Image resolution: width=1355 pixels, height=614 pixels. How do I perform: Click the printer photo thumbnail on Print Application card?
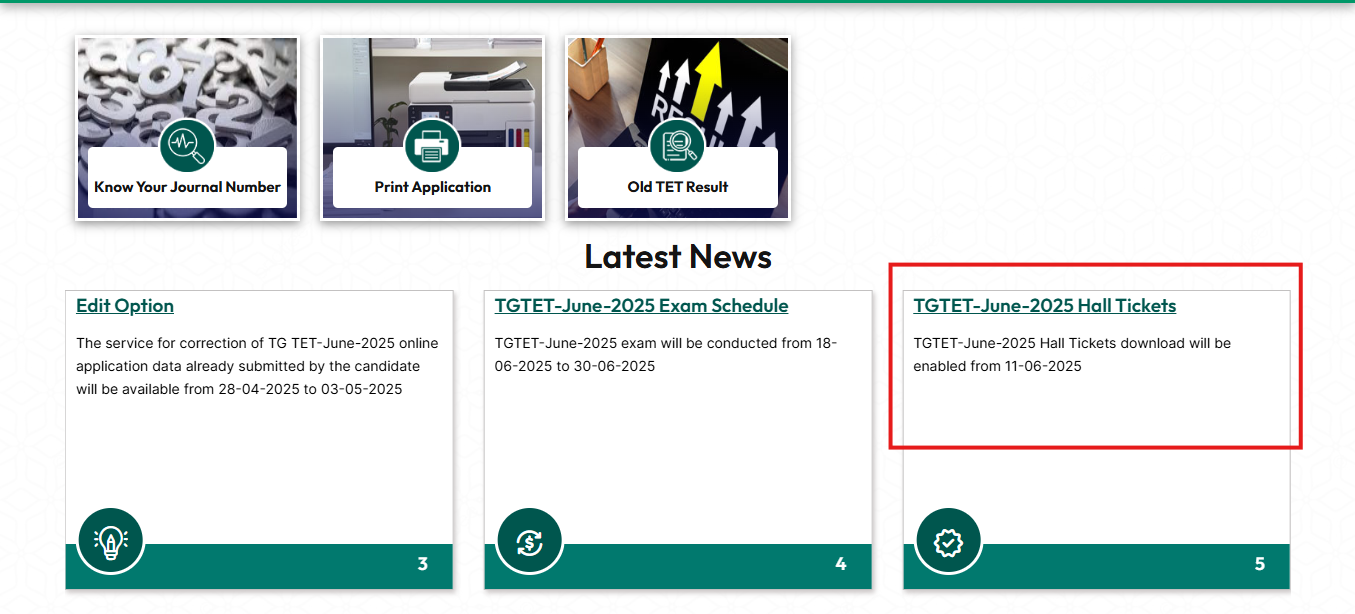[x=431, y=80]
